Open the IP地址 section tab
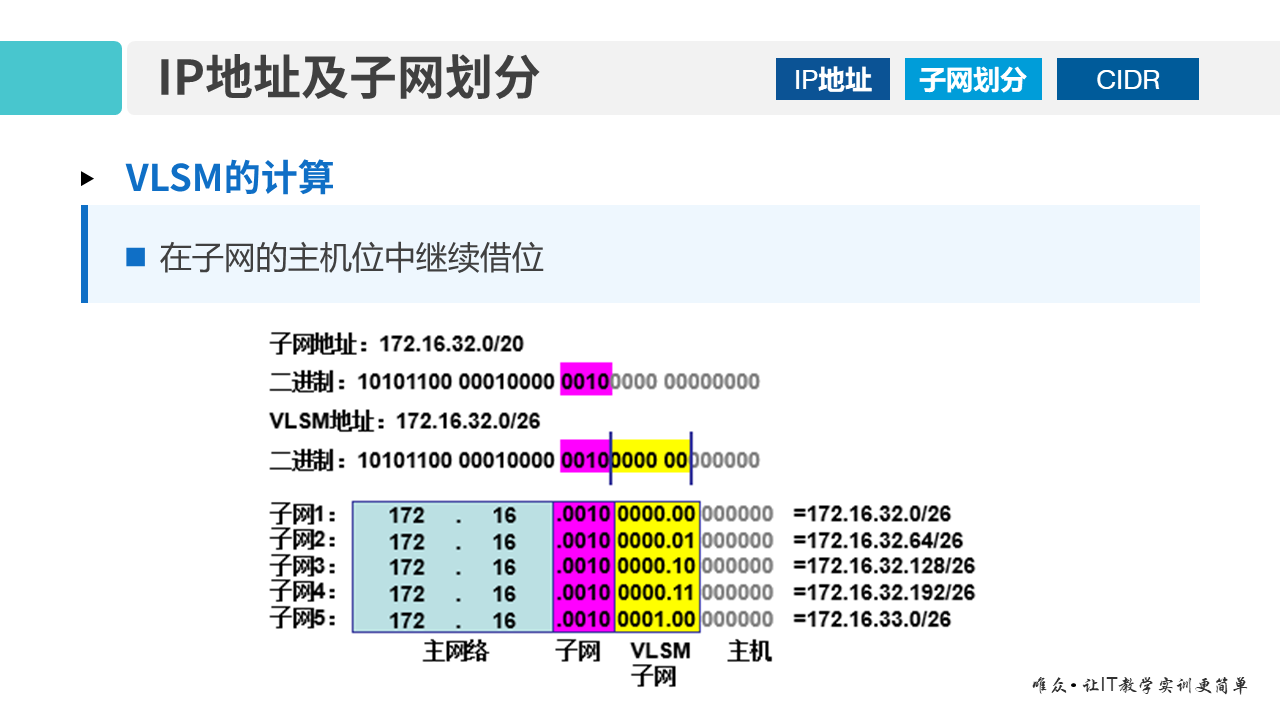The image size is (1280, 720). click(x=832, y=79)
